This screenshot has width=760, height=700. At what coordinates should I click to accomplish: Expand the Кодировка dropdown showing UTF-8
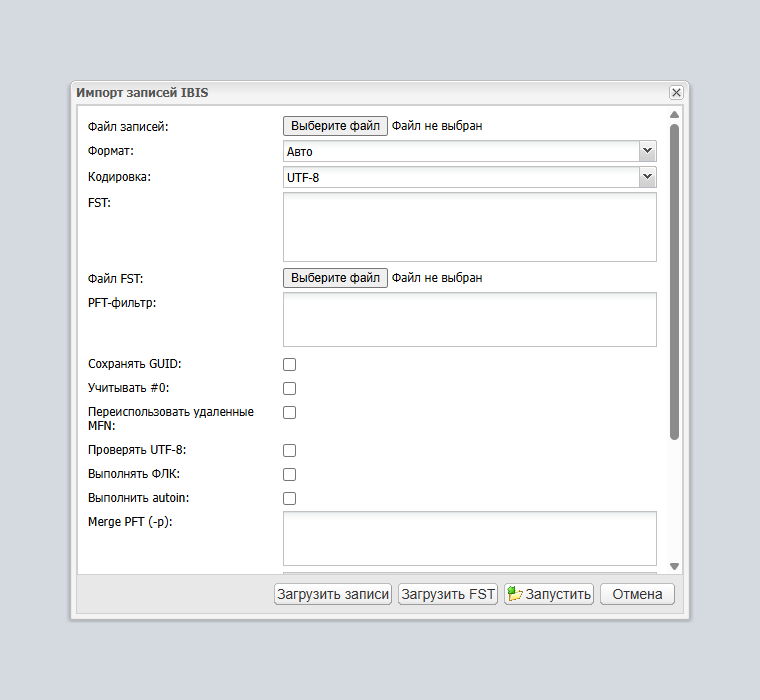(x=648, y=177)
